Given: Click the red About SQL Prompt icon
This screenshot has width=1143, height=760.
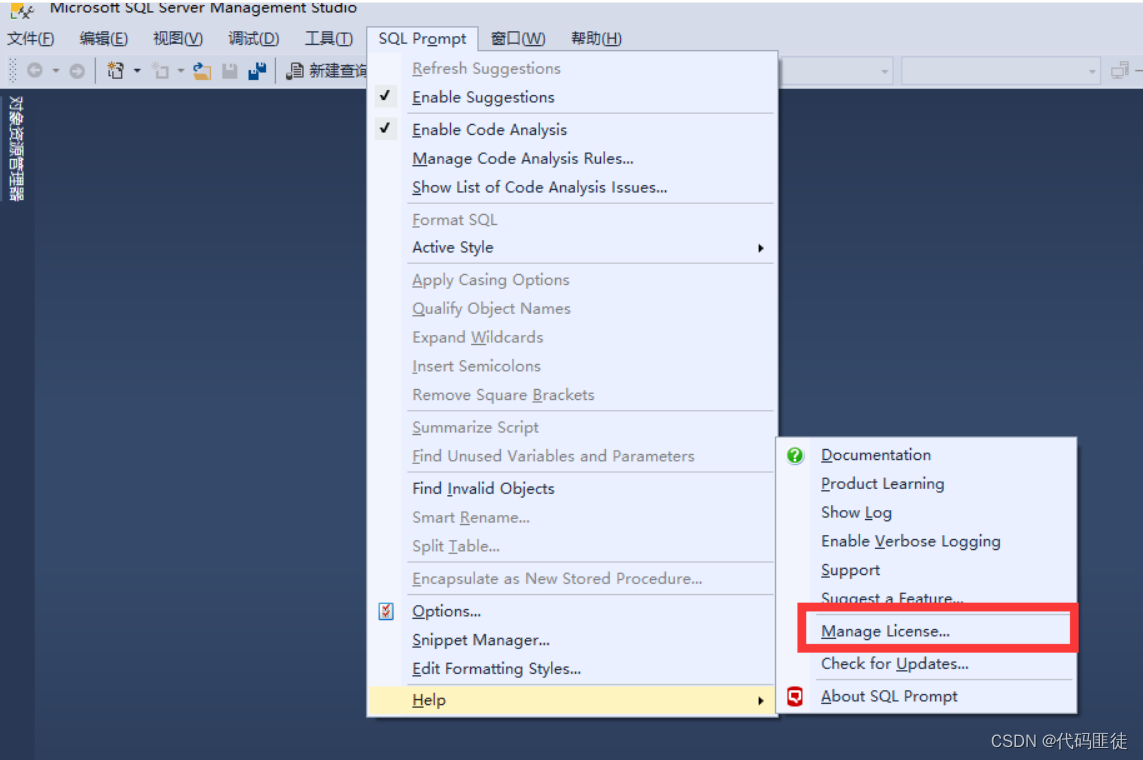Looking at the screenshot, I should click(x=795, y=697).
